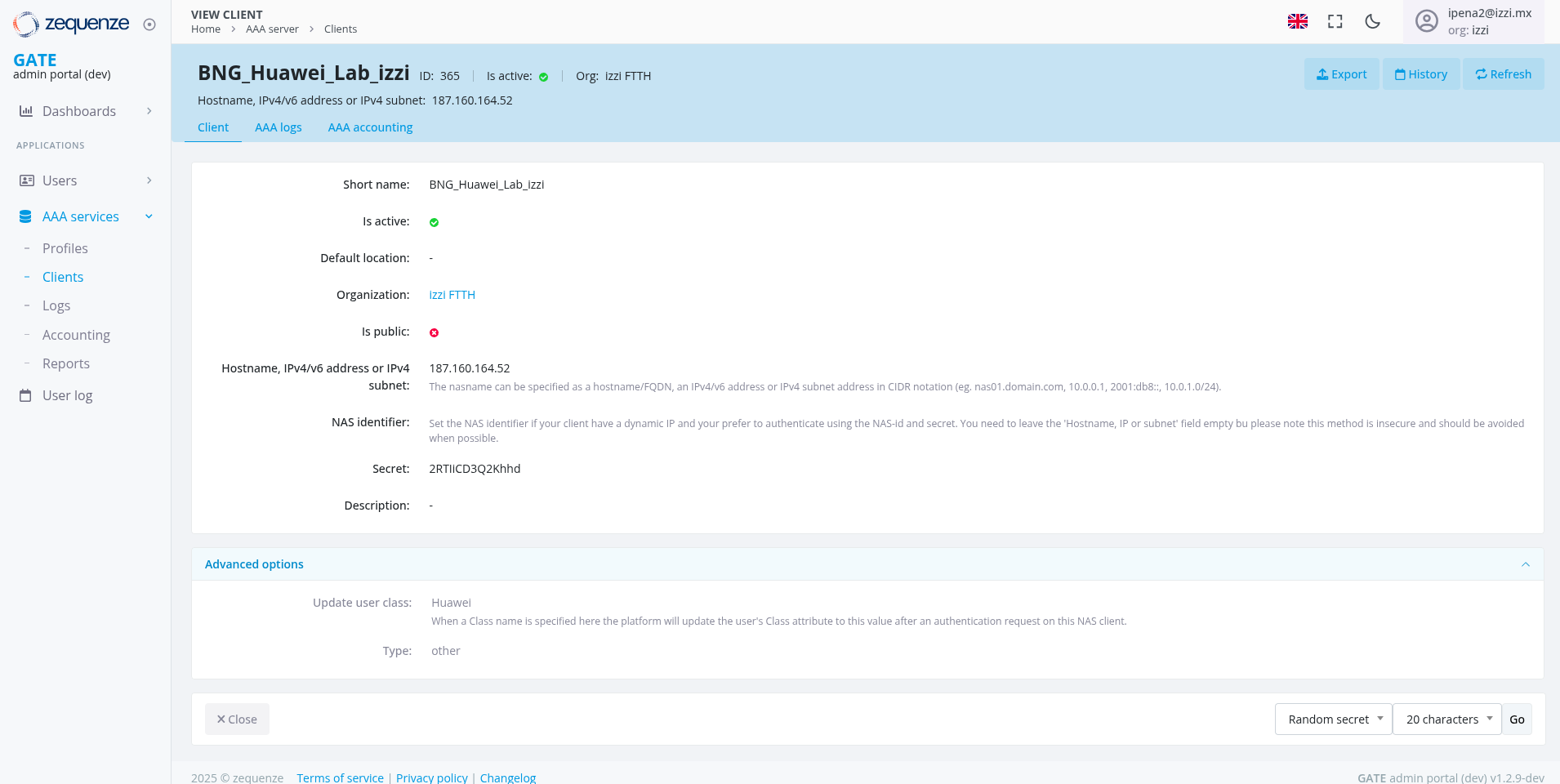
Task: Open the izzi FTTH organization link
Action: pyautogui.click(x=452, y=295)
